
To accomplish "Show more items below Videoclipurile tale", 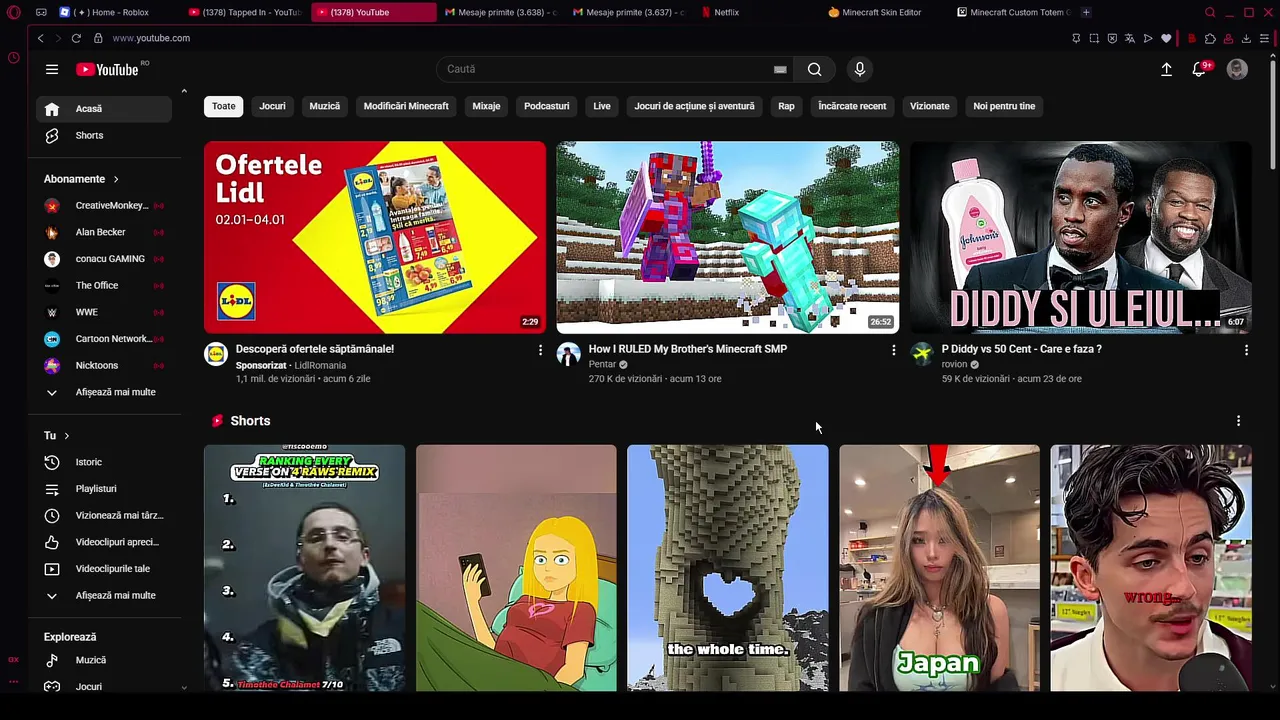I will coord(105,595).
